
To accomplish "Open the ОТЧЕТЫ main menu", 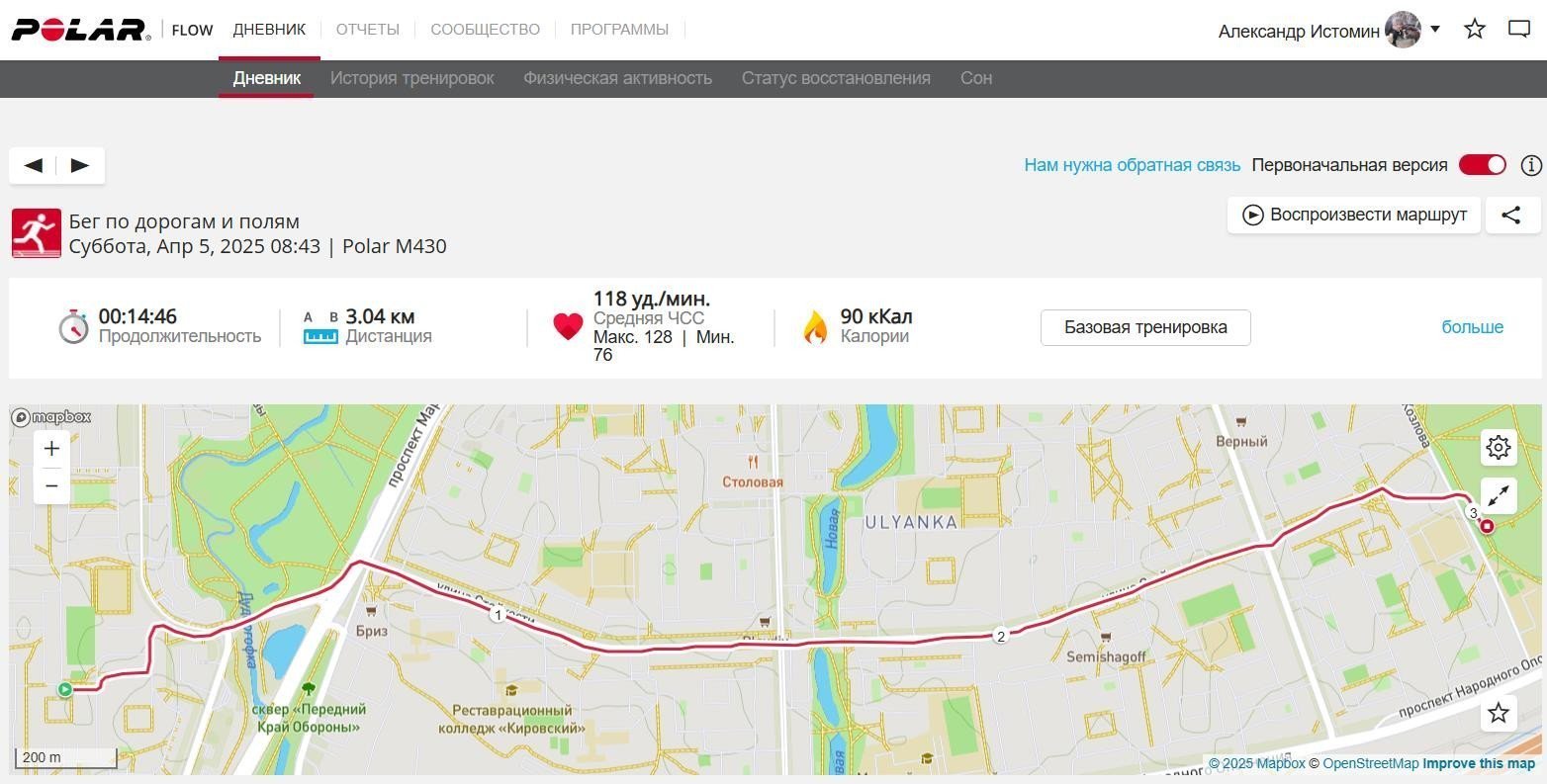I will click(x=368, y=30).
